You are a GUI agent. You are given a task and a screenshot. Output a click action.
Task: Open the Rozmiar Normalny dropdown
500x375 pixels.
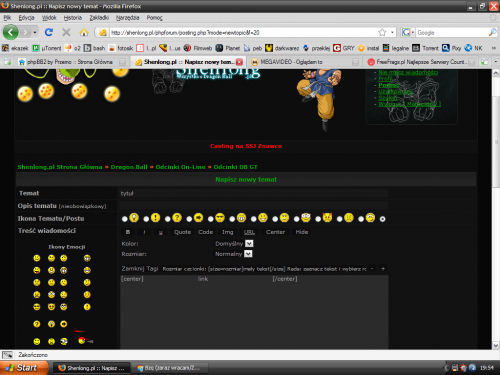[248, 254]
